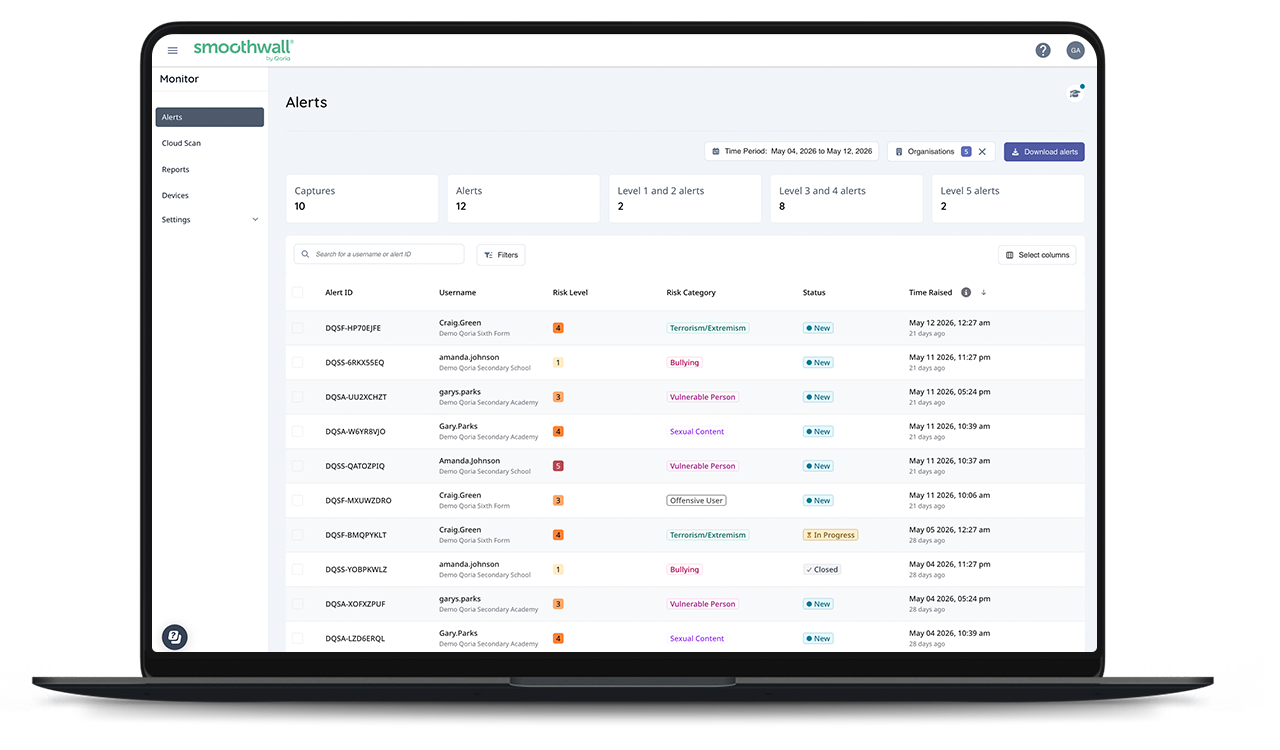The image size is (1280, 750).
Task: Click the Offensive User category tag
Action: pos(696,500)
